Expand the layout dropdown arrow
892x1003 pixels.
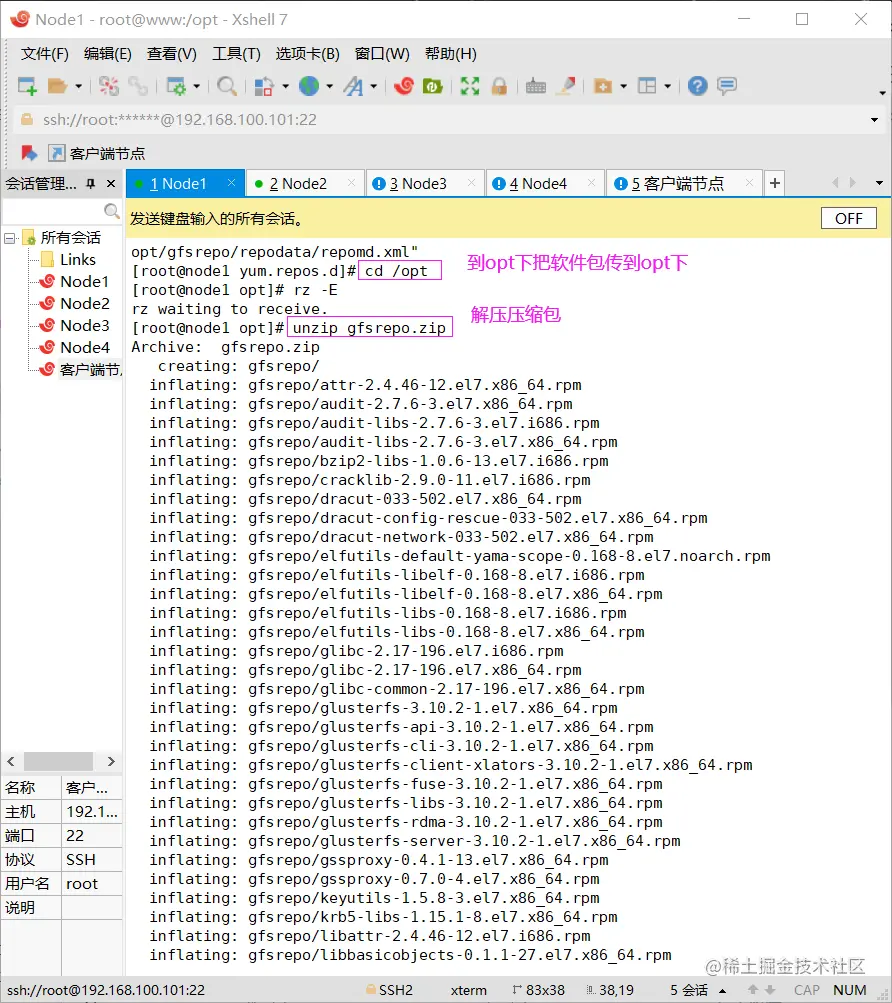coord(667,86)
